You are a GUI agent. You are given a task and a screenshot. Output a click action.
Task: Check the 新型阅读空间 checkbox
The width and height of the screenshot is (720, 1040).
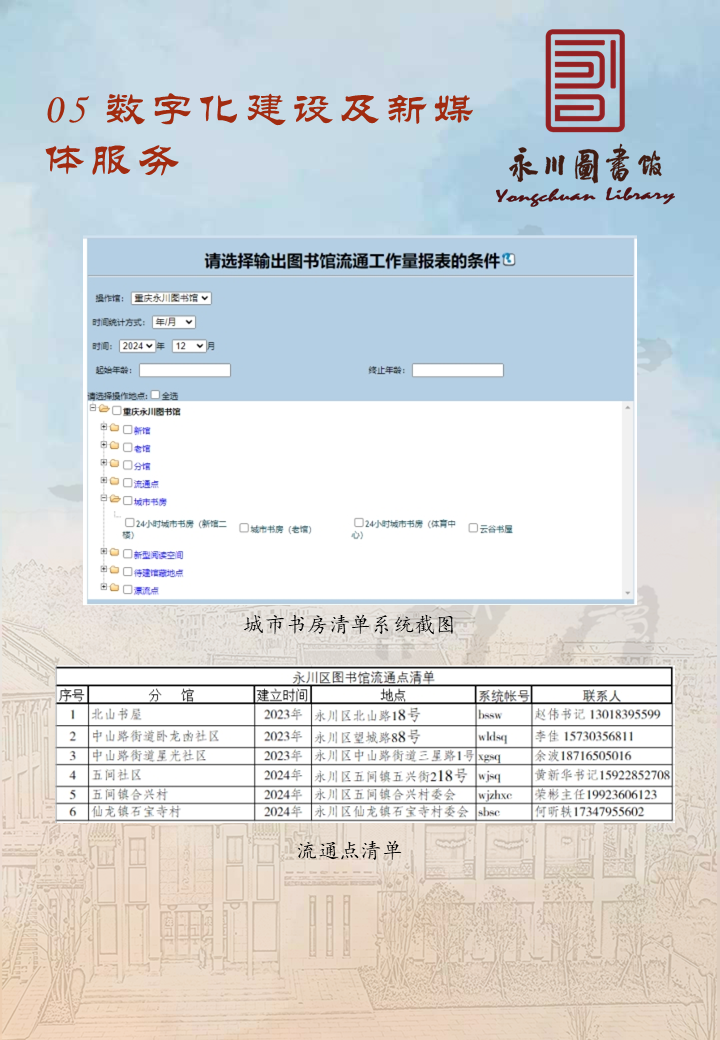[127, 554]
